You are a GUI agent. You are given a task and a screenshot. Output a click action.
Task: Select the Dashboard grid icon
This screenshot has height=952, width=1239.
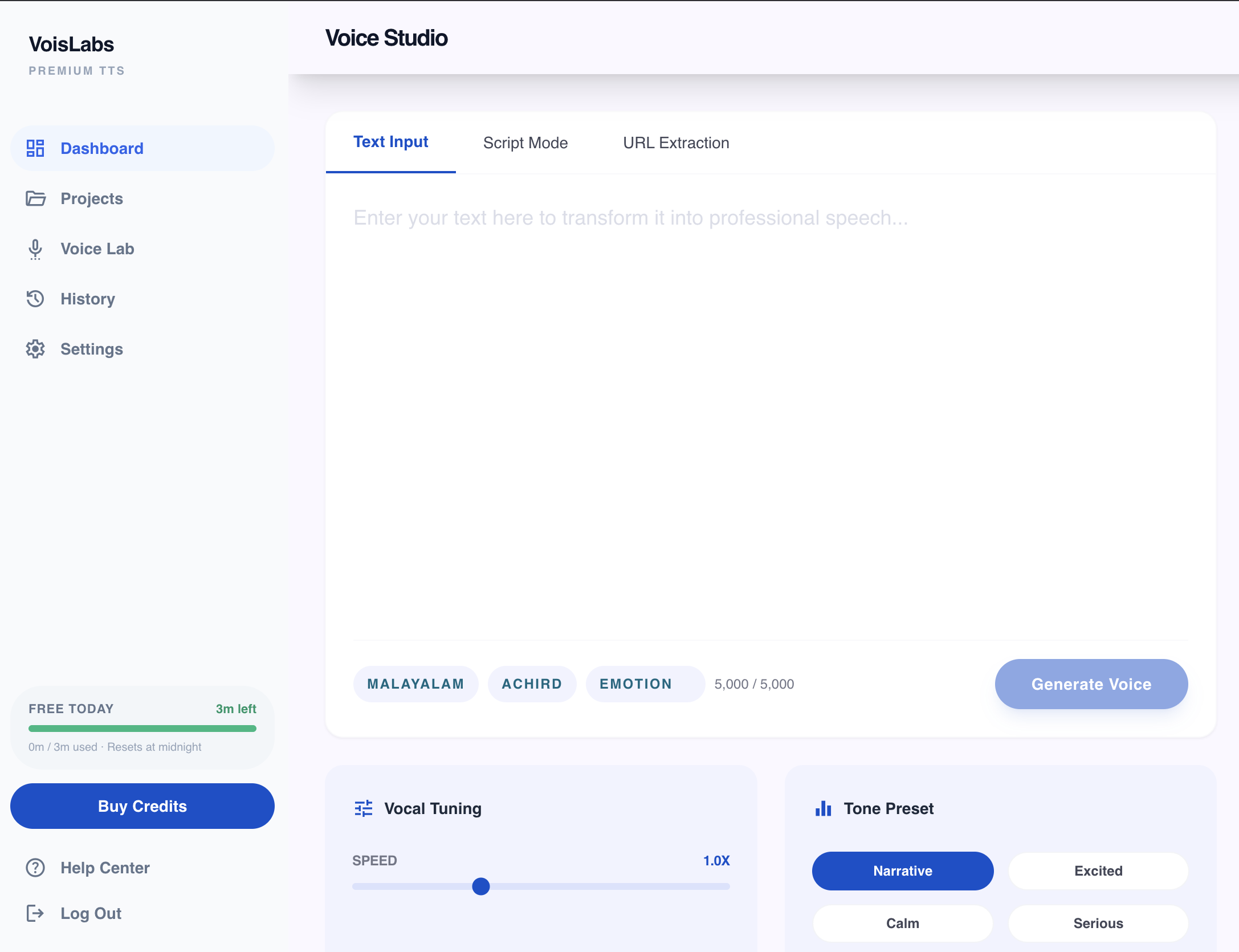coord(35,148)
